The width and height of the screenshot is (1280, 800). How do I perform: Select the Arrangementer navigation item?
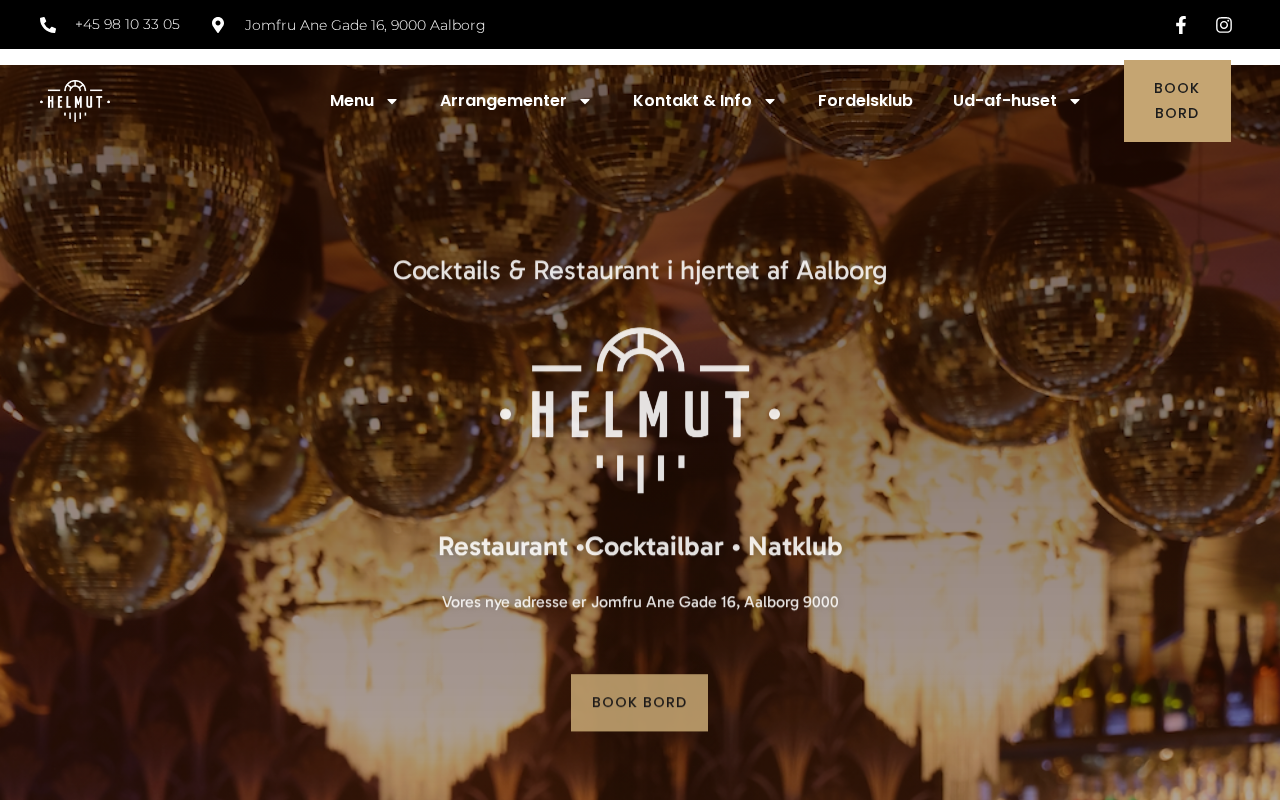coord(503,101)
